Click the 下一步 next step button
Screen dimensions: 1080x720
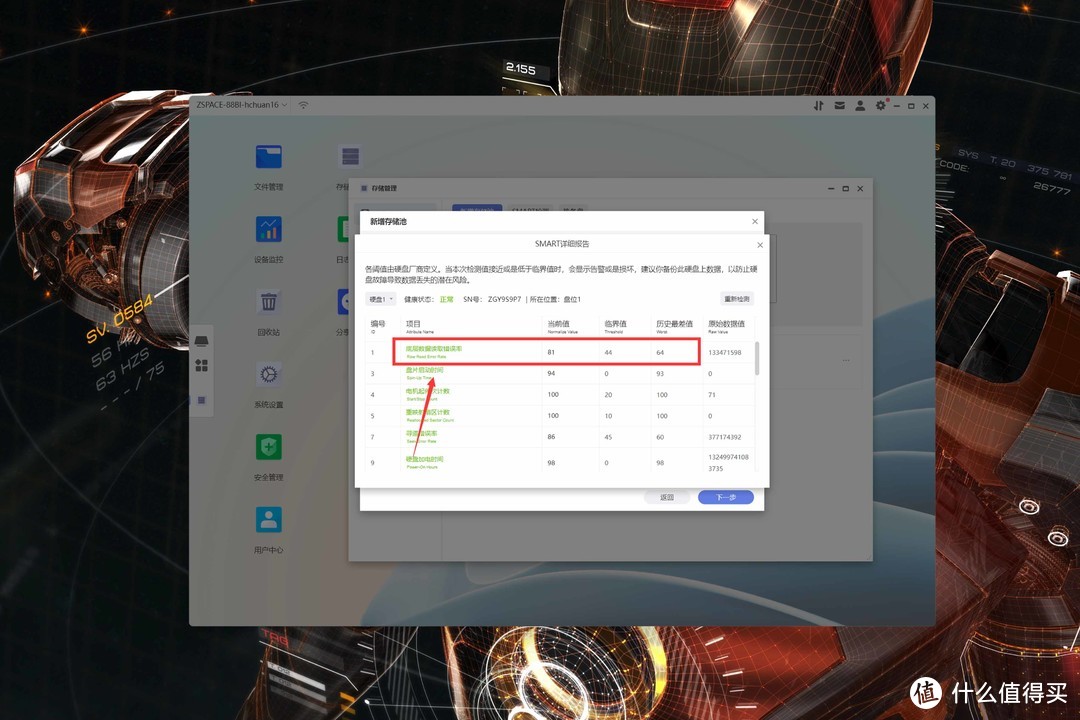[725, 497]
